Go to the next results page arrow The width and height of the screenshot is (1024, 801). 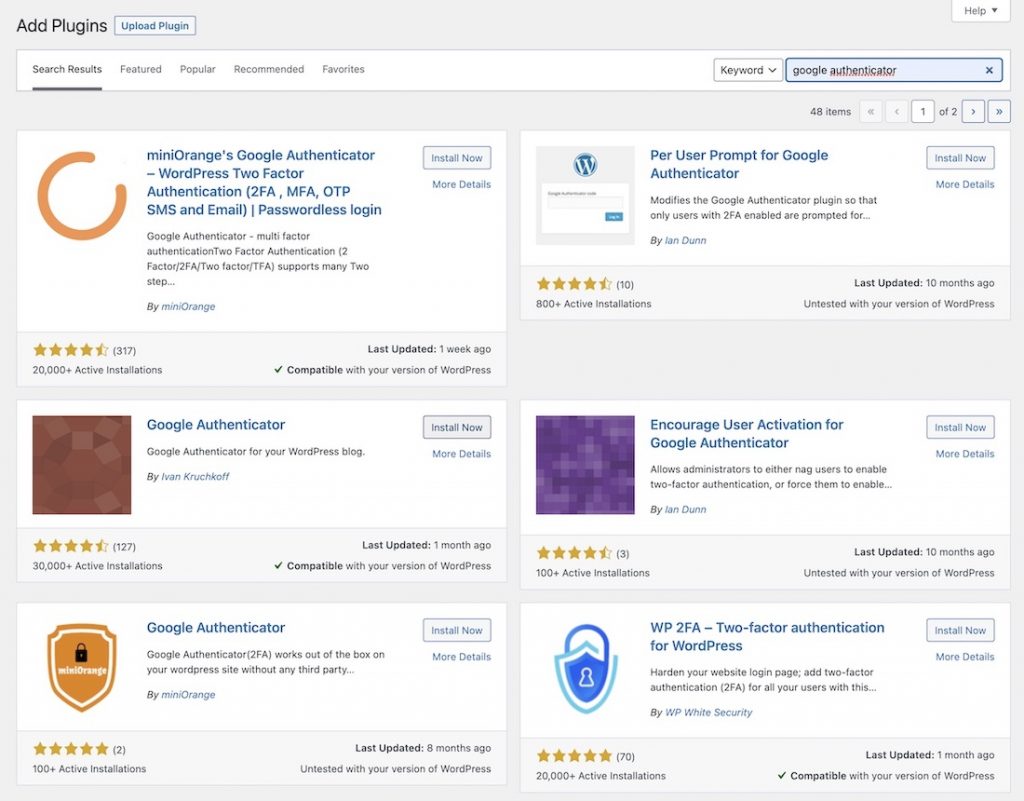tap(973, 112)
